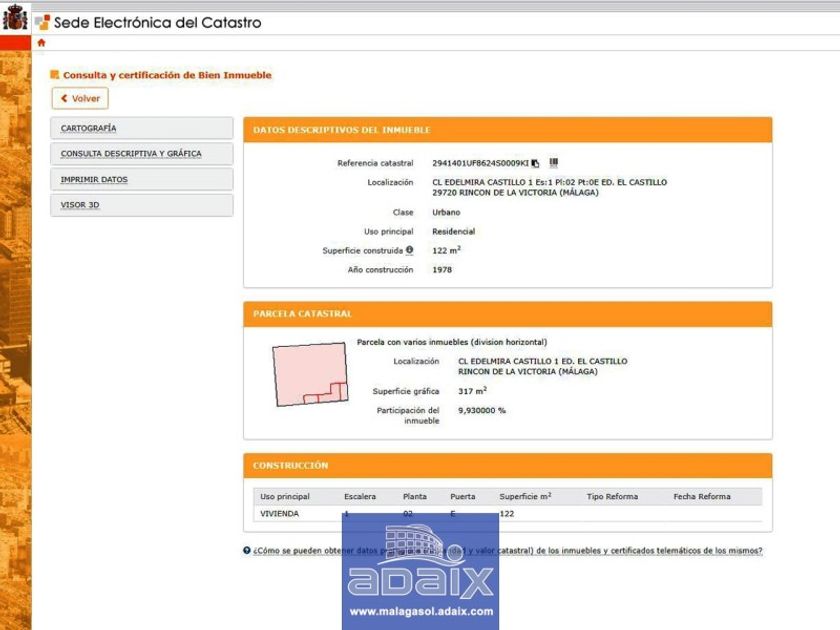Click the home icon in the breadcrumb bar
Image resolution: width=840 pixels, height=630 pixels.
tap(41, 43)
